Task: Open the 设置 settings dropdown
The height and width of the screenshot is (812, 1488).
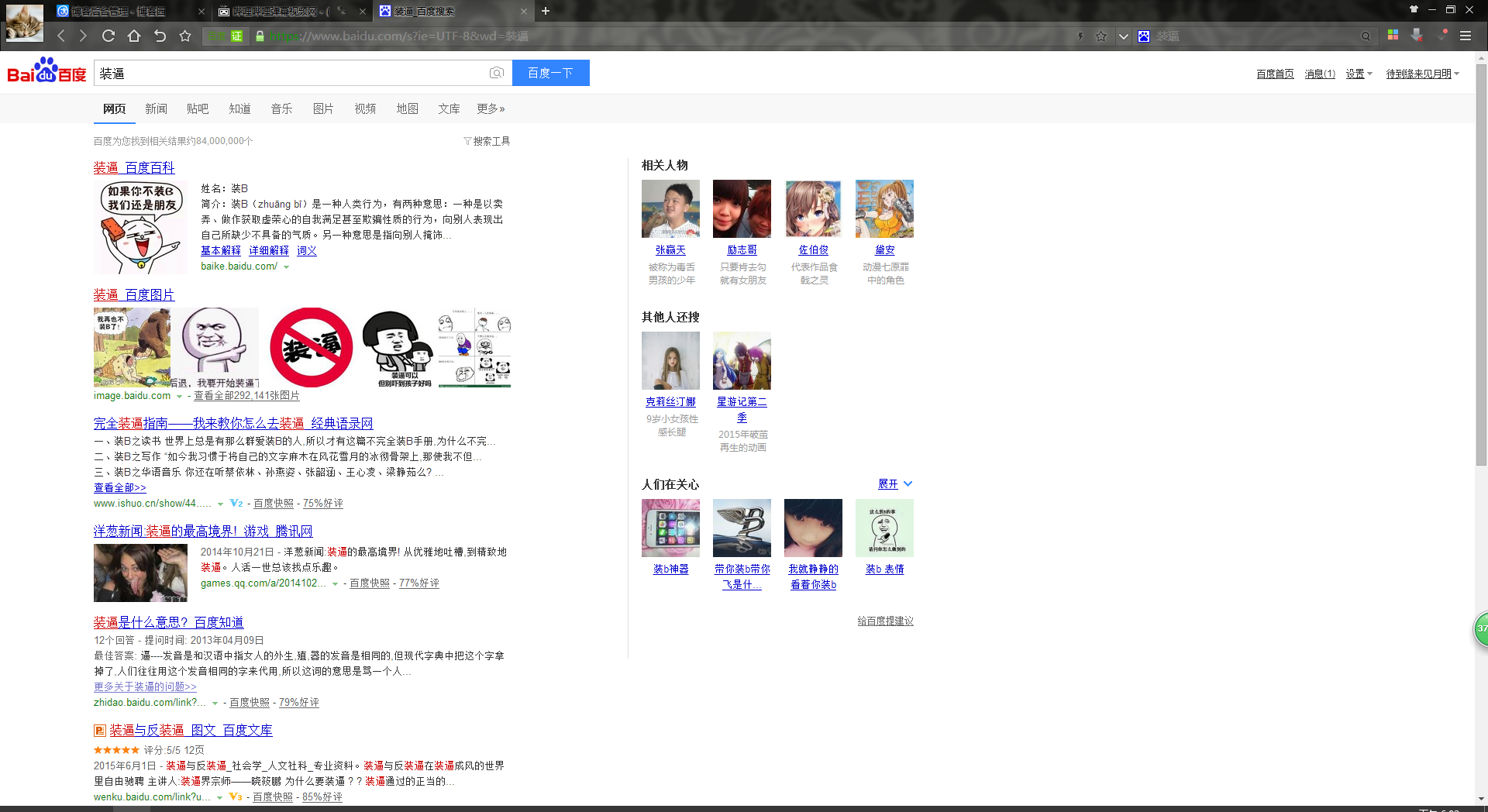Action: 1359,74
